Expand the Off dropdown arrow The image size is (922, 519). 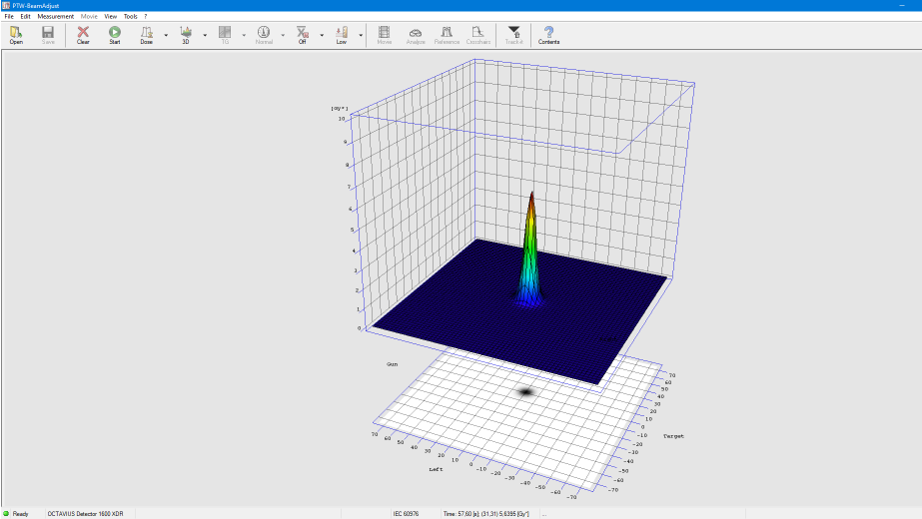[322, 35]
